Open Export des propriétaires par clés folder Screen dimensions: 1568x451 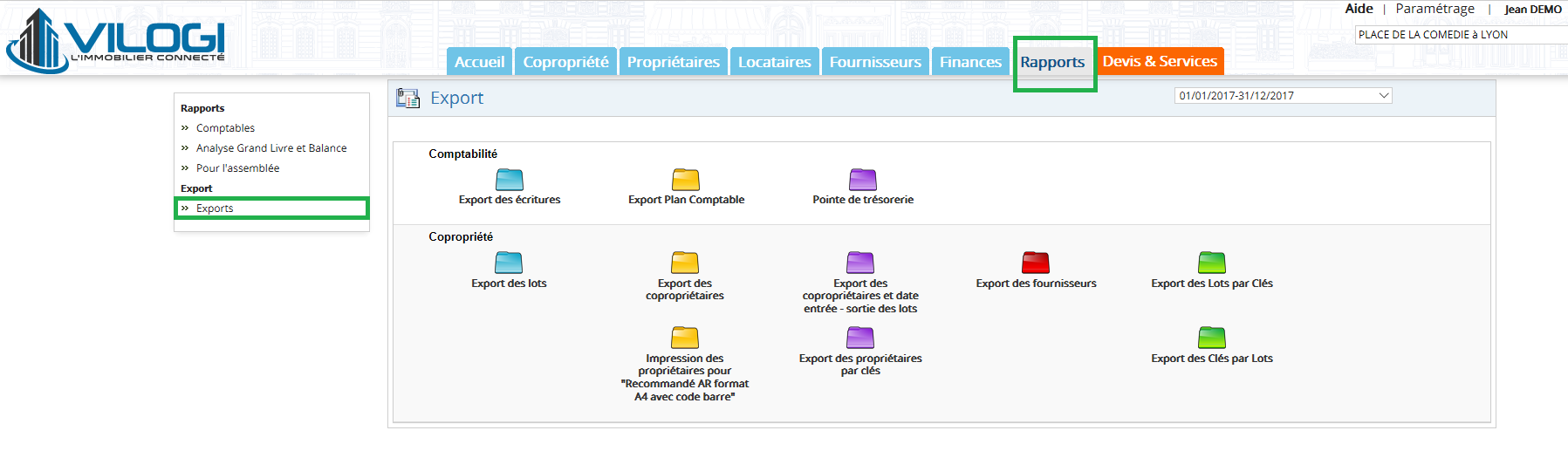(x=860, y=338)
